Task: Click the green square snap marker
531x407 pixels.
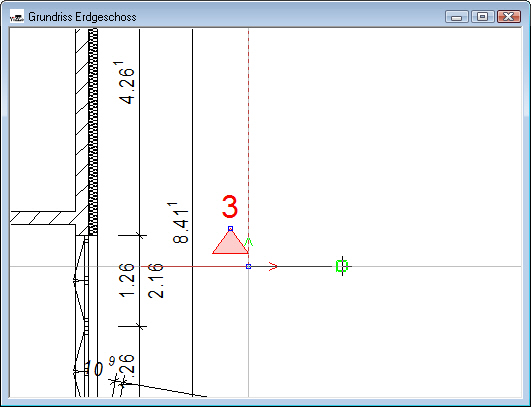Action: point(342,266)
